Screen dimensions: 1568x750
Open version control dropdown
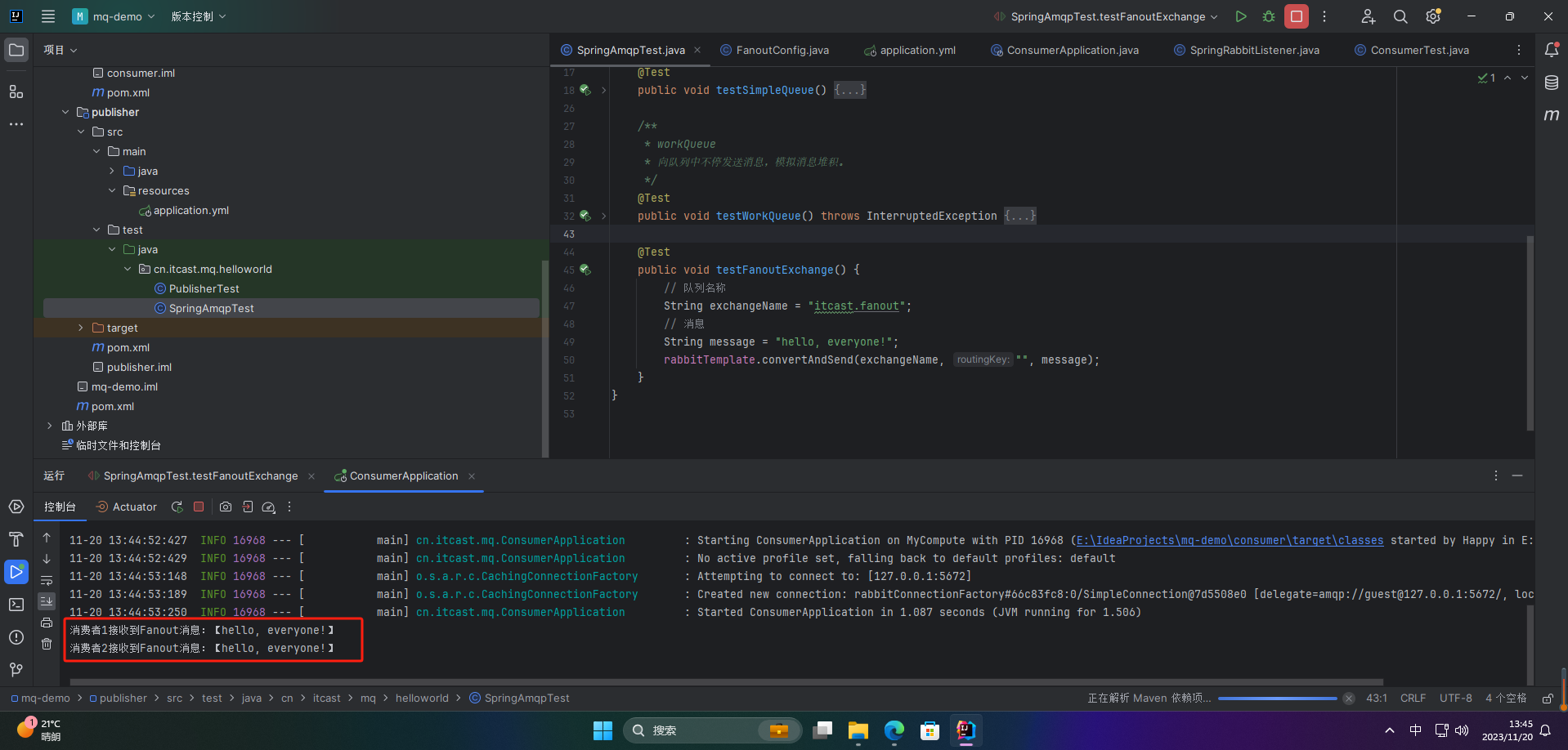pyautogui.click(x=199, y=16)
